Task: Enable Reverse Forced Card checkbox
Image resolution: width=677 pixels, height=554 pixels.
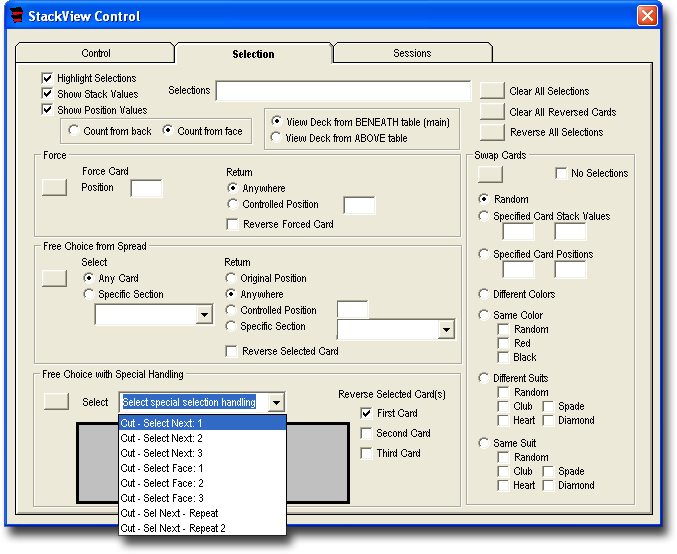Action: pyautogui.click(x=232, y=224)
